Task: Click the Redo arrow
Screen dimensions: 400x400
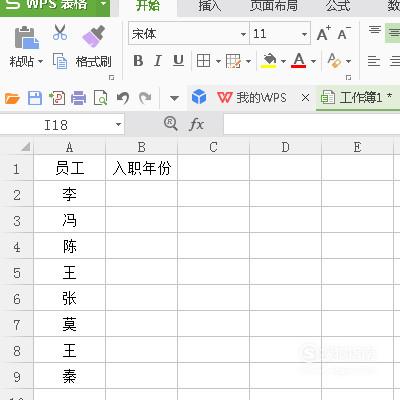Action: pos(145,98)
